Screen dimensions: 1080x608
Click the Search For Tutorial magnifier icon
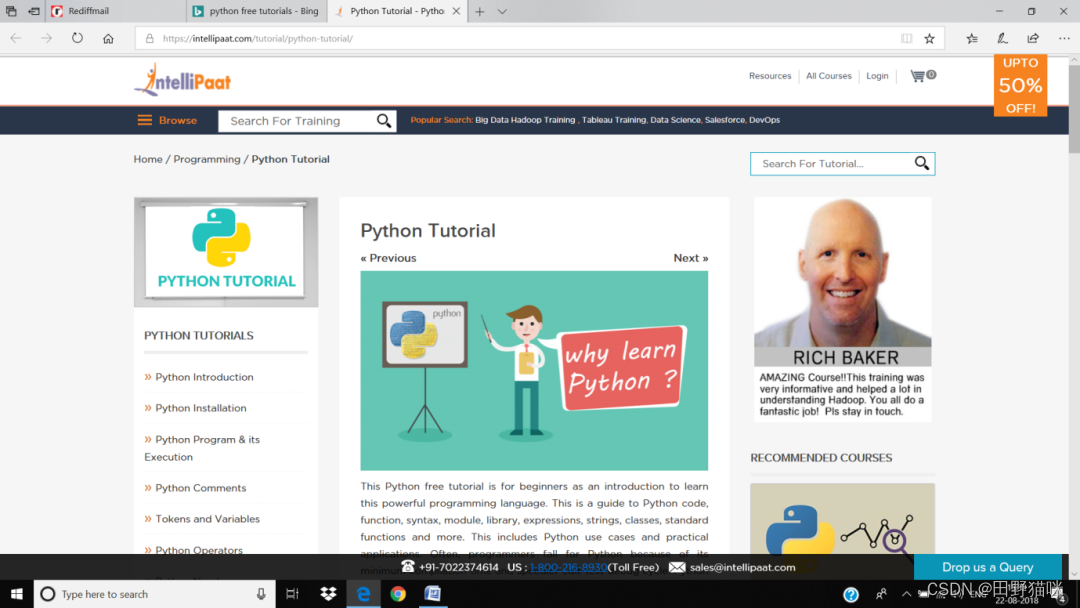click(x=922, y=163)
